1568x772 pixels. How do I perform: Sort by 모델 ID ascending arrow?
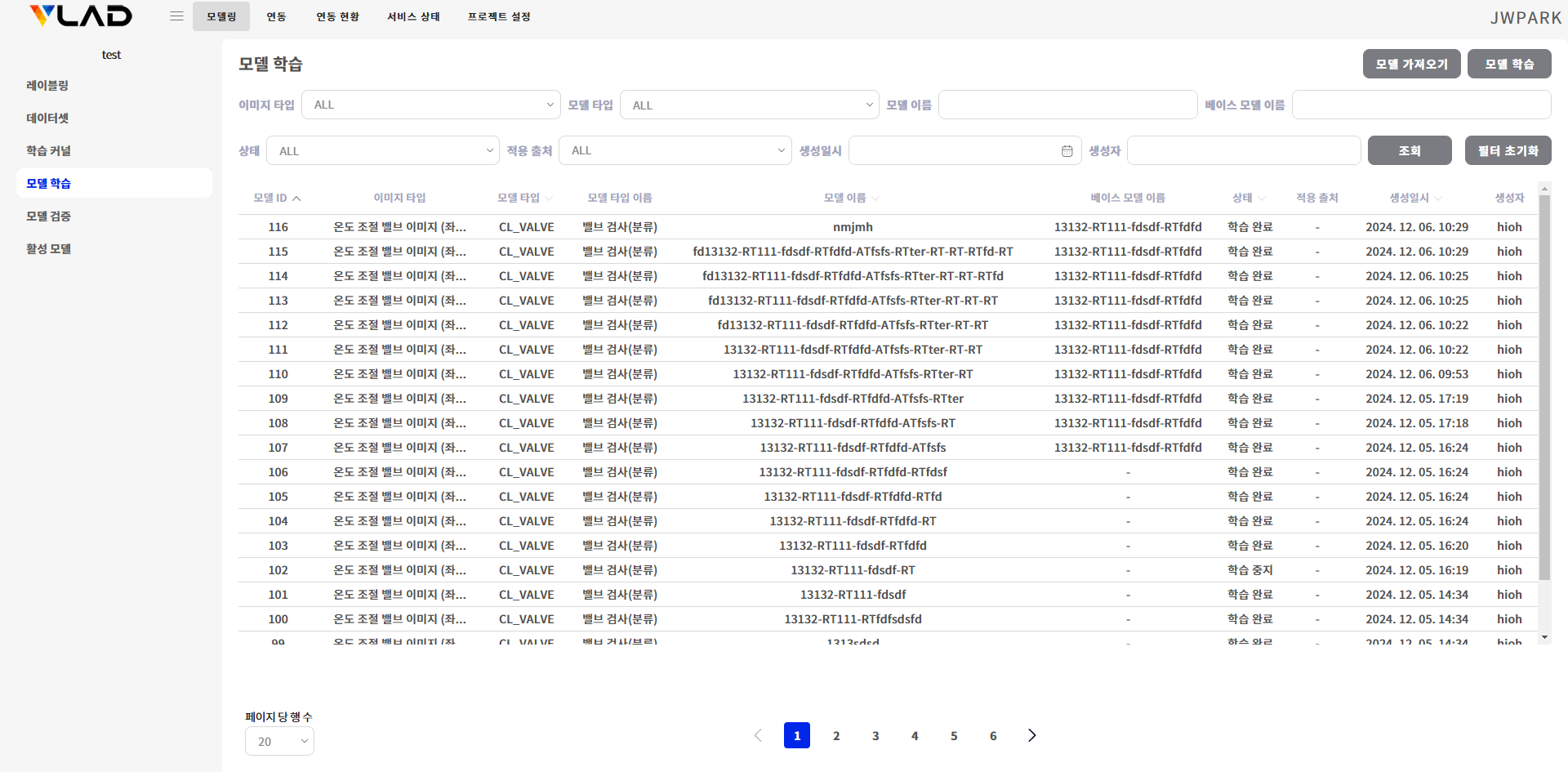click(x=296, y=199)
